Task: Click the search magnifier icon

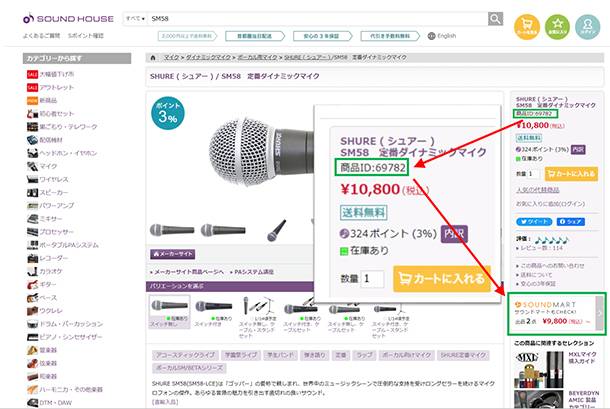Action: (495, 19)
